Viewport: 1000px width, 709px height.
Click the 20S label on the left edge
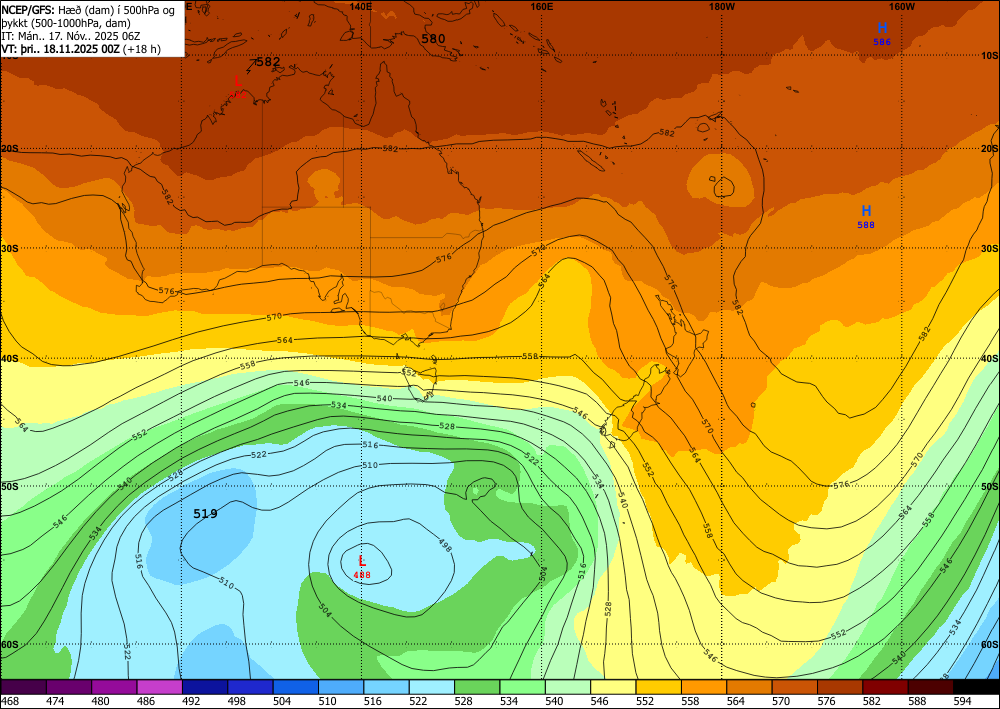10,149
